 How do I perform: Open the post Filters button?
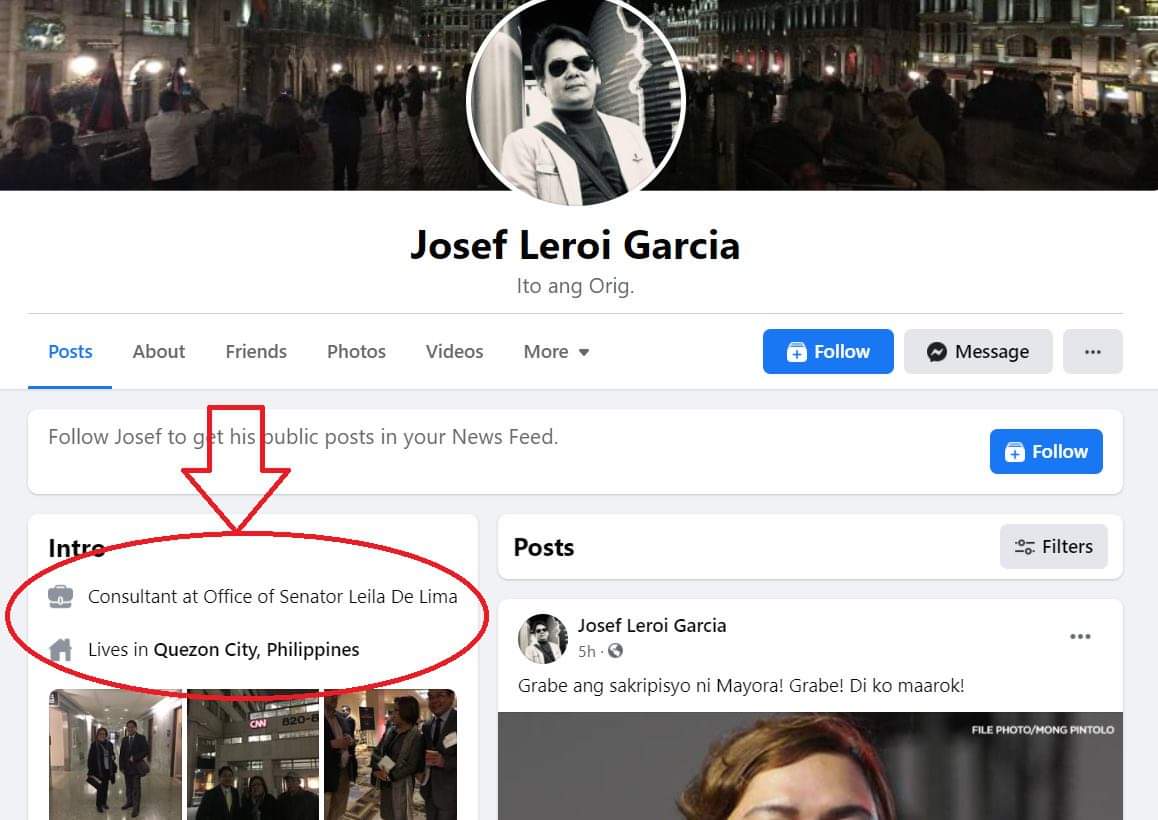click(1054, 547)
